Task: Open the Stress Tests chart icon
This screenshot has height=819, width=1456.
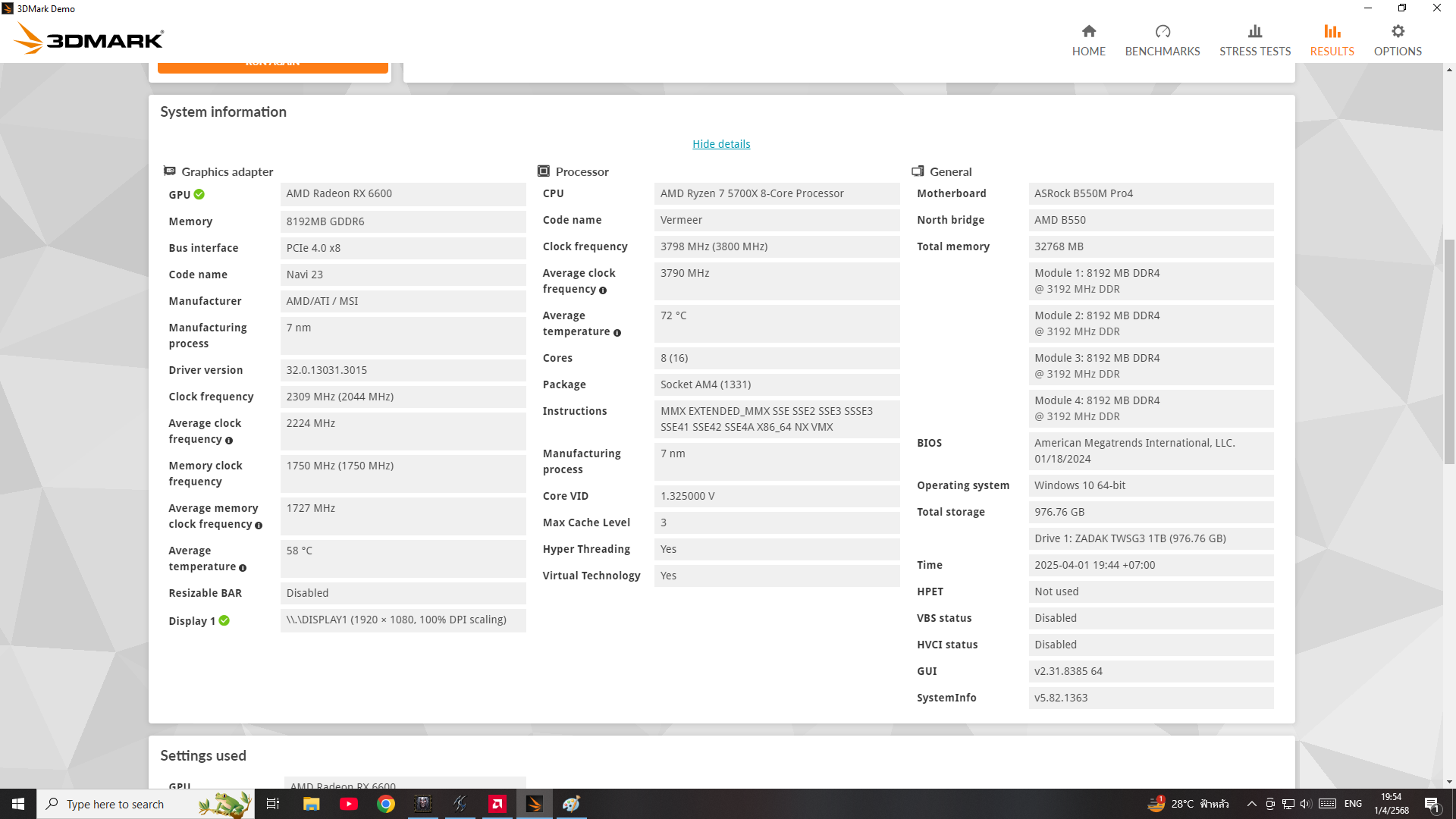Action: point(1255,31)
